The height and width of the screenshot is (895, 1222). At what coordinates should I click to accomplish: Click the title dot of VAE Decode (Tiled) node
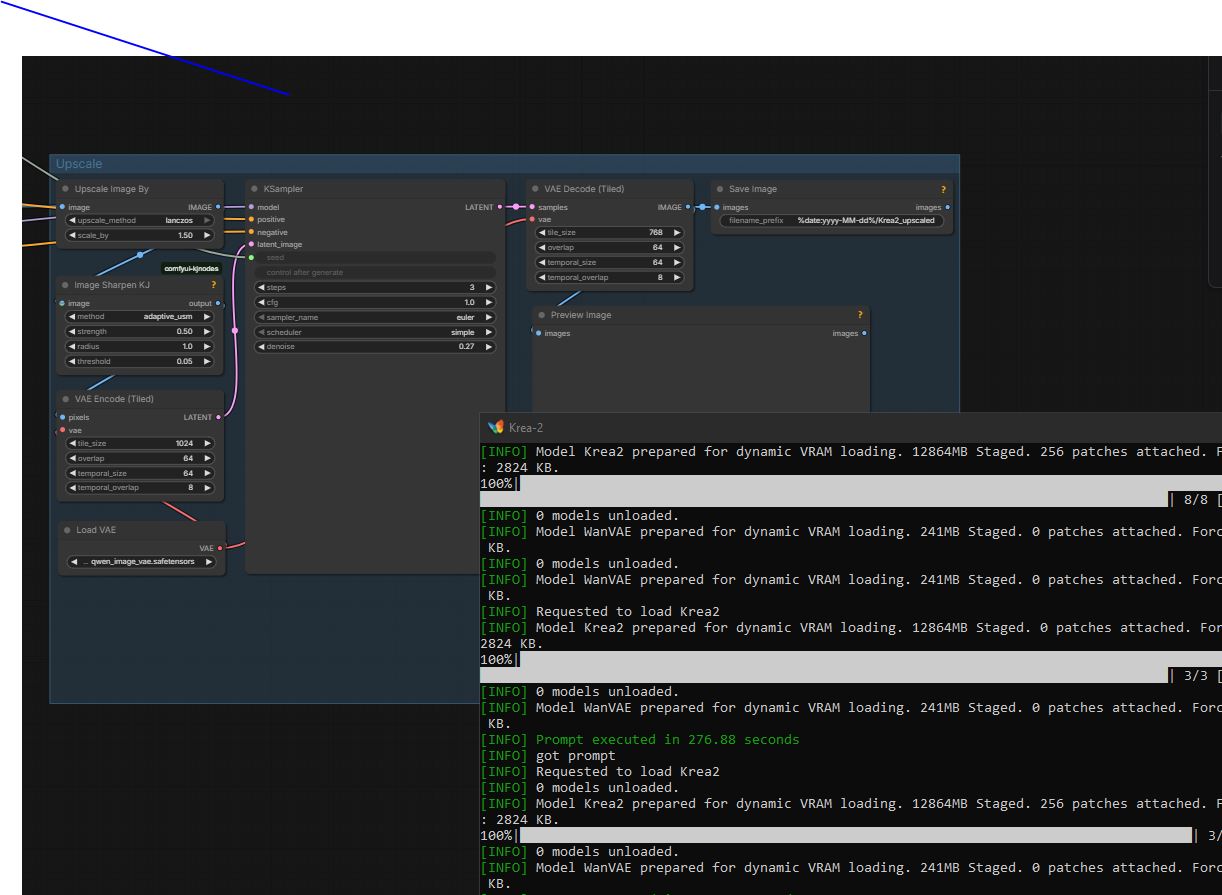point(535,189)
